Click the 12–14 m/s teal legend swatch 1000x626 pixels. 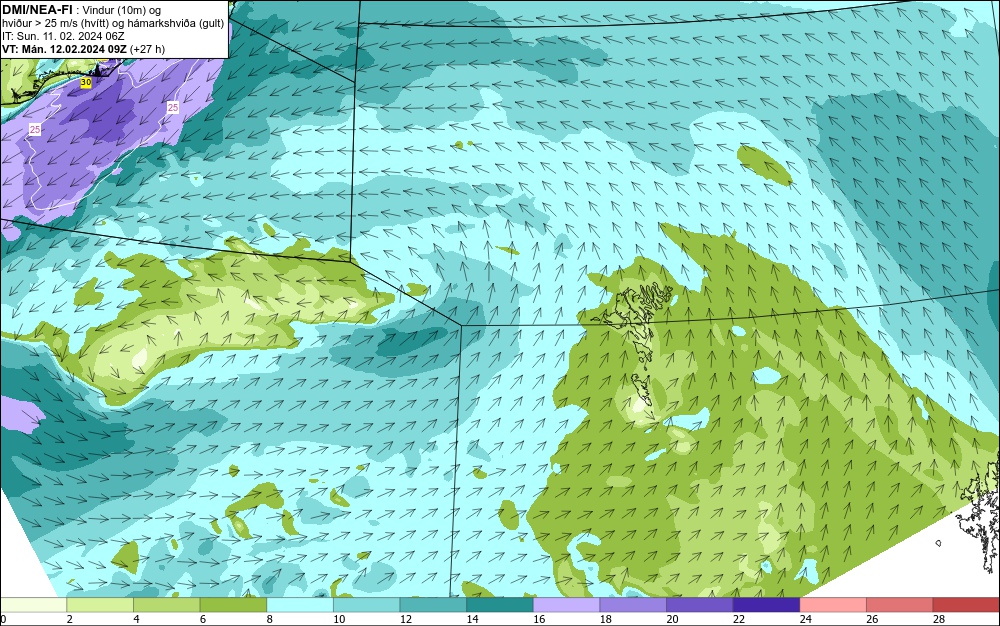pyautogui.click(x=433, y=605)
